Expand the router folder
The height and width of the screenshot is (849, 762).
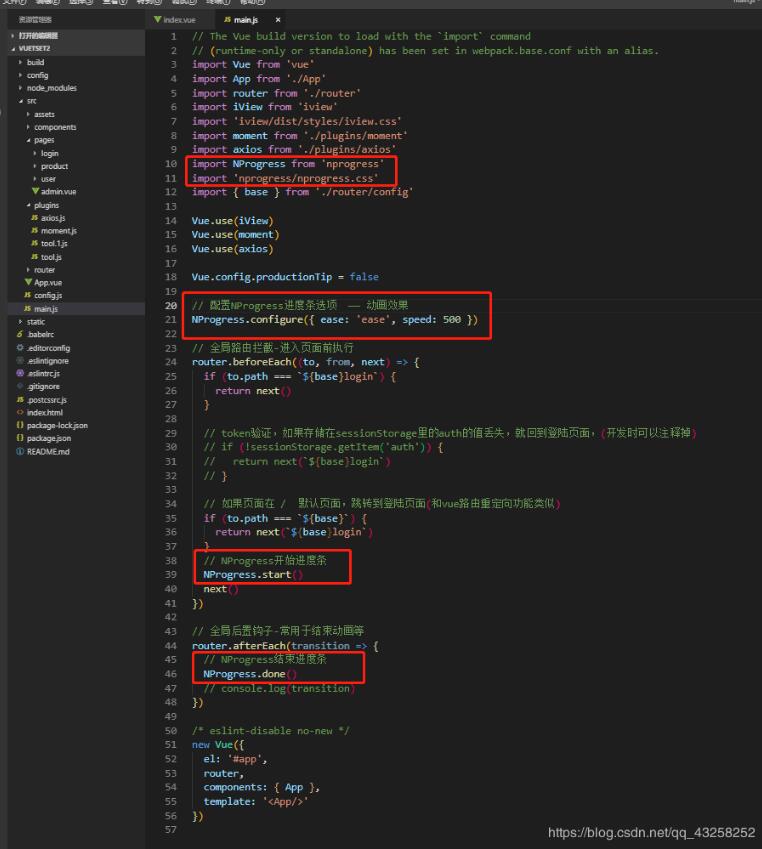click(x=28, y=270)
